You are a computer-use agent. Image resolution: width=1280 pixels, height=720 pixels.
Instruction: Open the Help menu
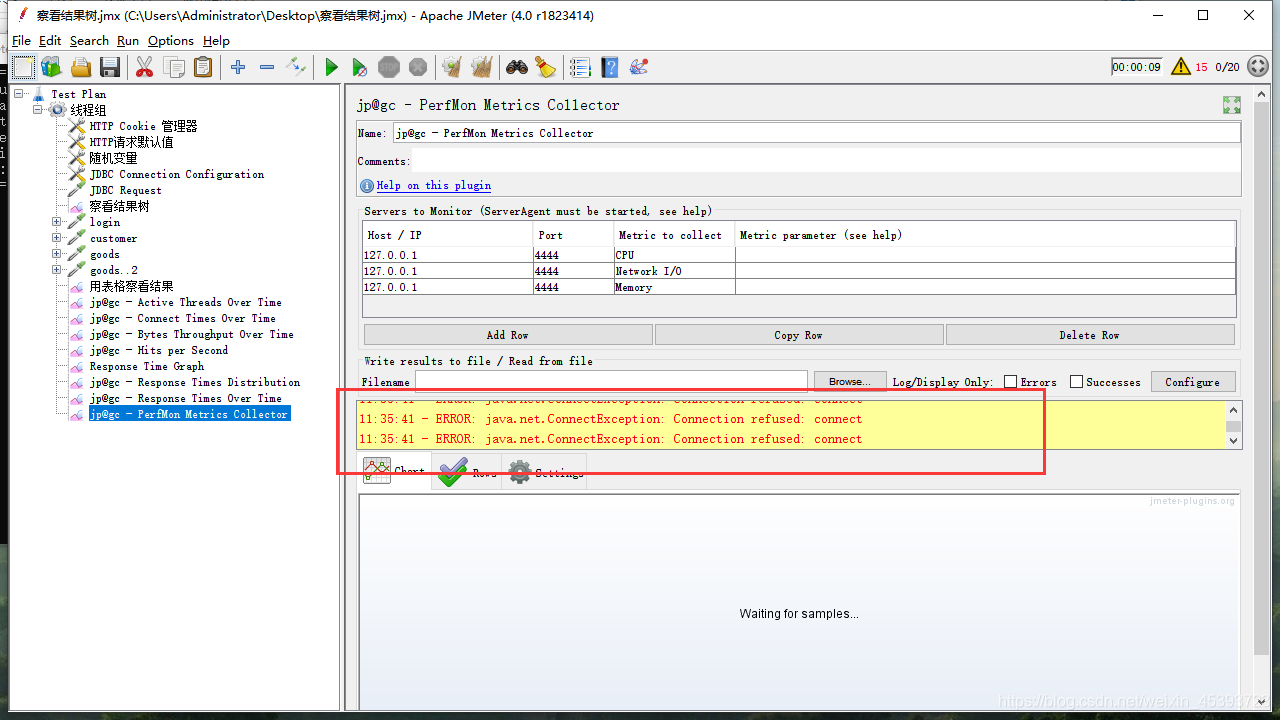pyautogui.click(x=216, y=41)
